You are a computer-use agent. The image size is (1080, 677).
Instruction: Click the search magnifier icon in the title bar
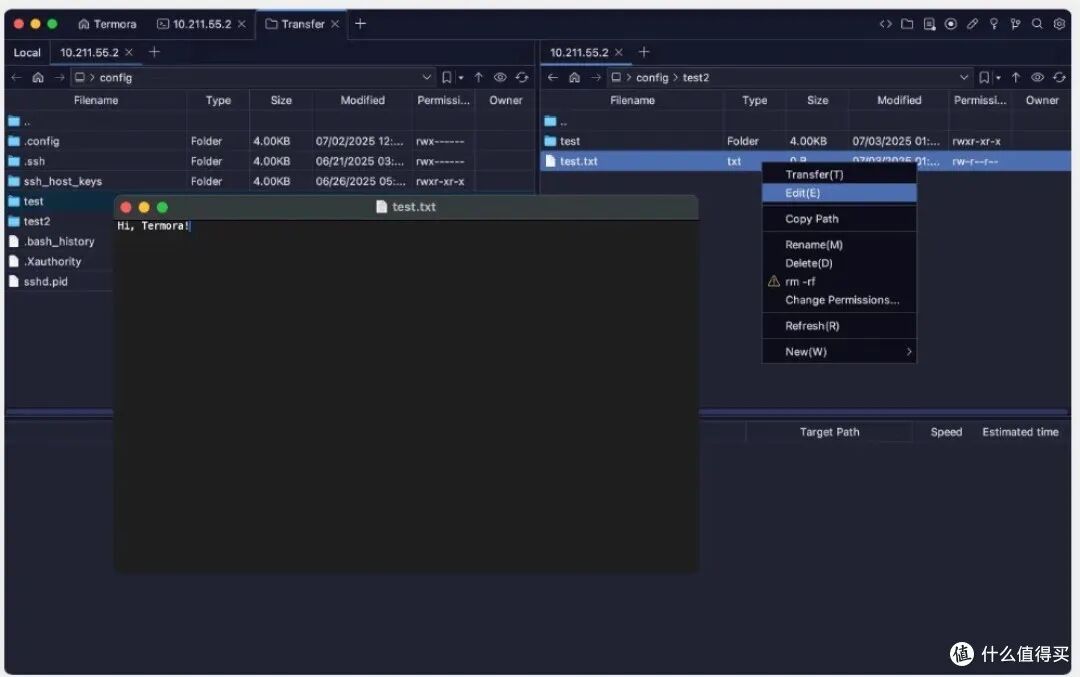click(x=1037, y=23)
